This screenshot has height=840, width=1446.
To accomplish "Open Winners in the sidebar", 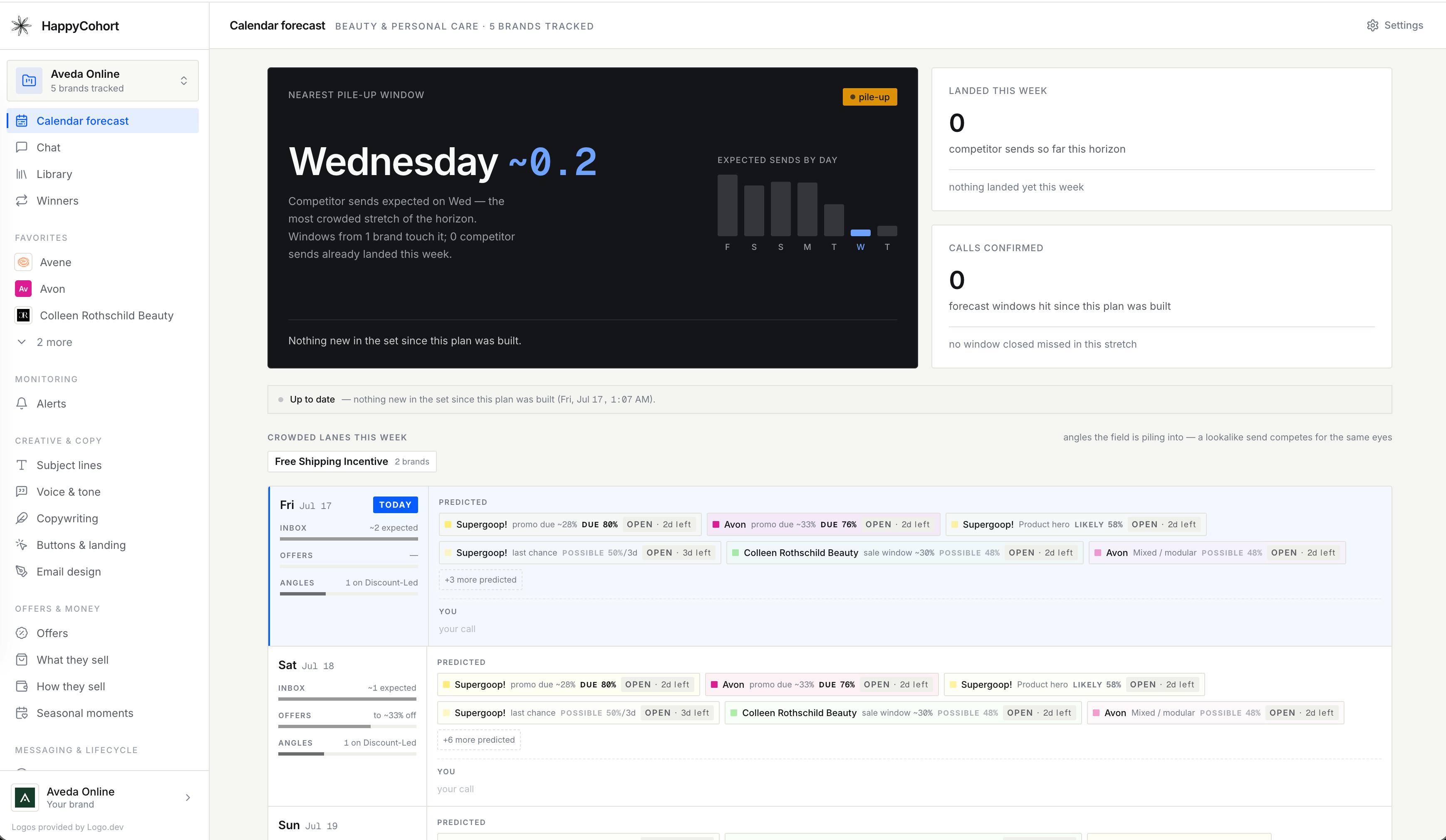I will (103, 201).
